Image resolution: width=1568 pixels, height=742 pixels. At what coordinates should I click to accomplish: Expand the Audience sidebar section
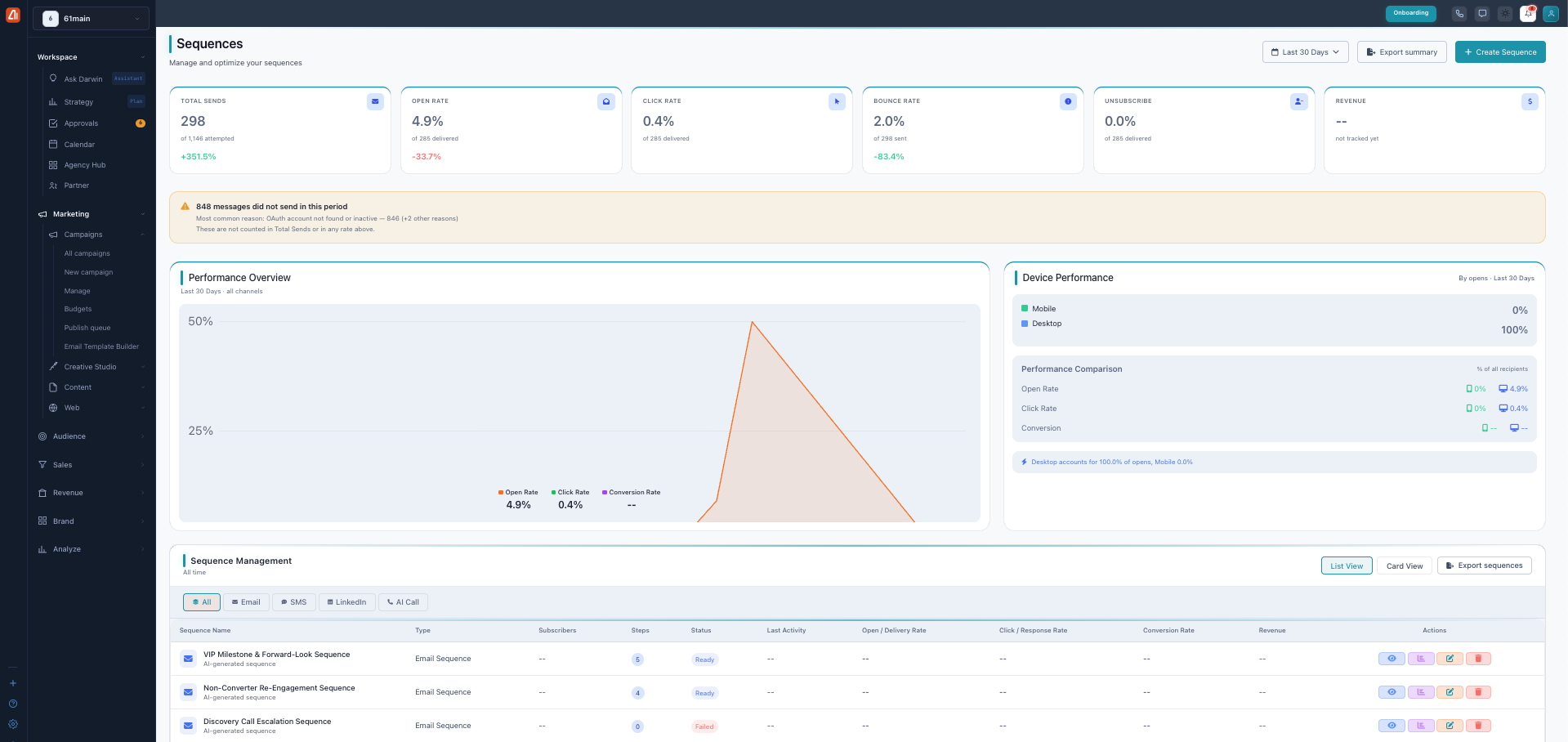pos(91,436)
